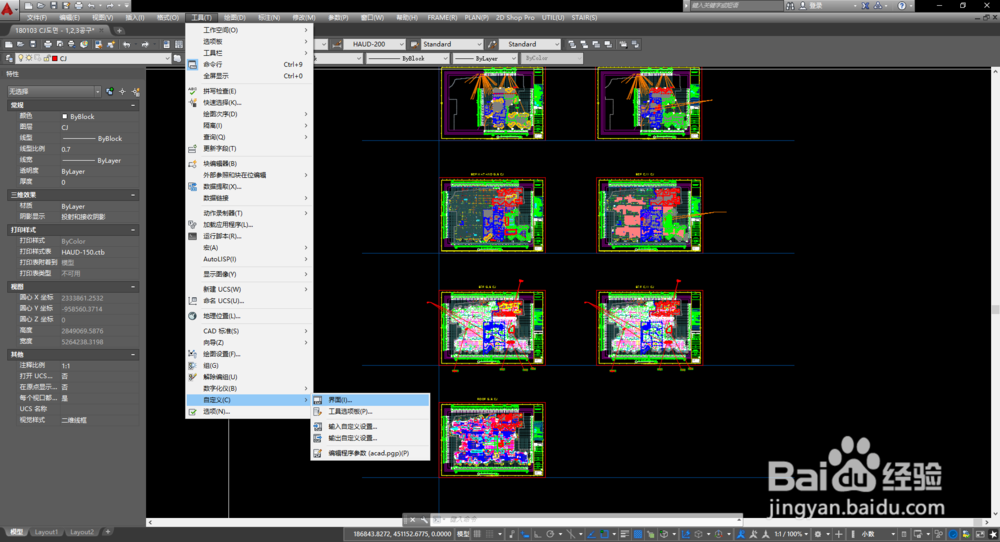1000x542 pixels.
Task: Toggle grid display in status bar
Action: click(477, 534)
